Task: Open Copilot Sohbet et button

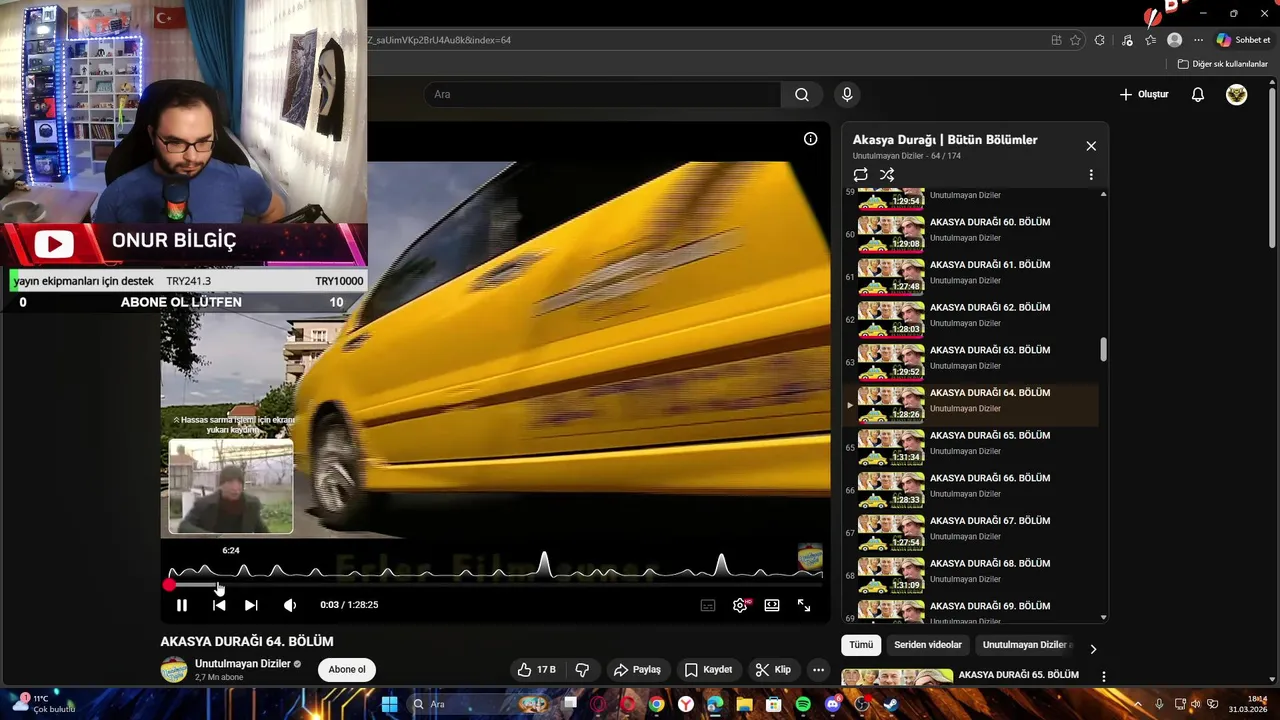Action: pyautogui.click(x=1243, y=40)
